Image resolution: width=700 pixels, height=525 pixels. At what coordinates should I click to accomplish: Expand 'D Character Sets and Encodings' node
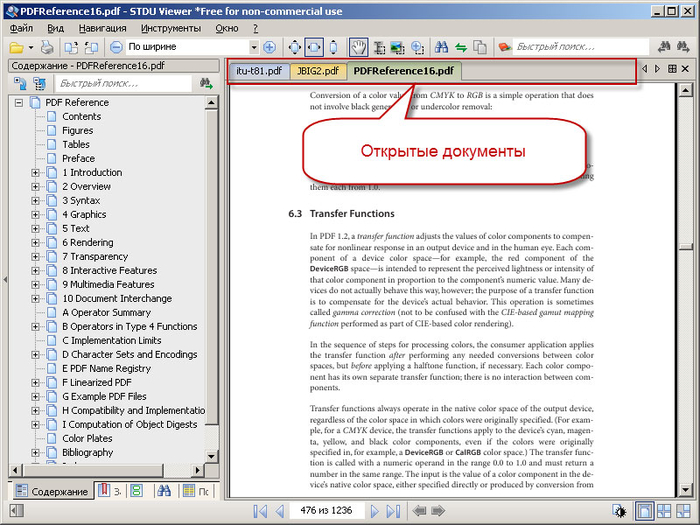tap(35, 354)
